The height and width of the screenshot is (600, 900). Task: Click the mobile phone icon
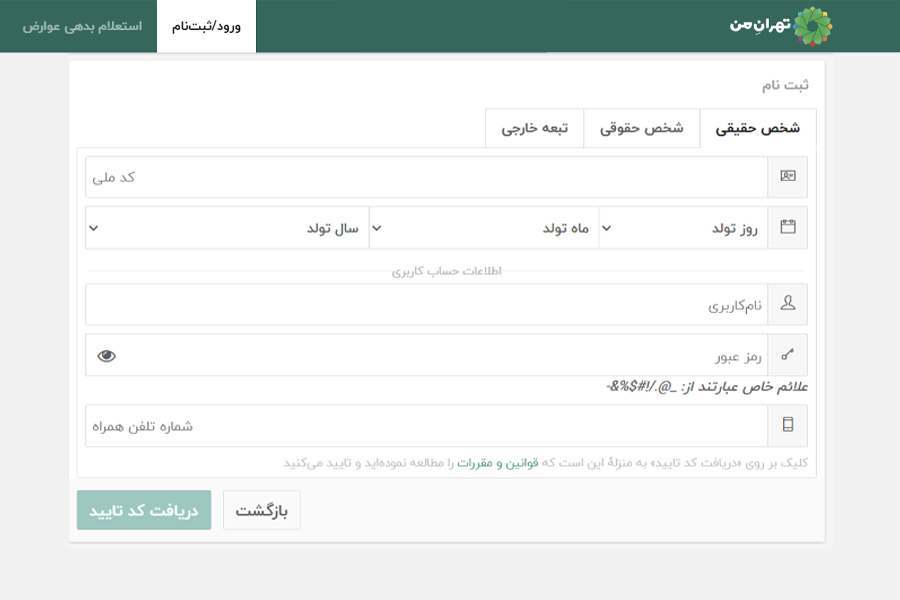[787, 426]
